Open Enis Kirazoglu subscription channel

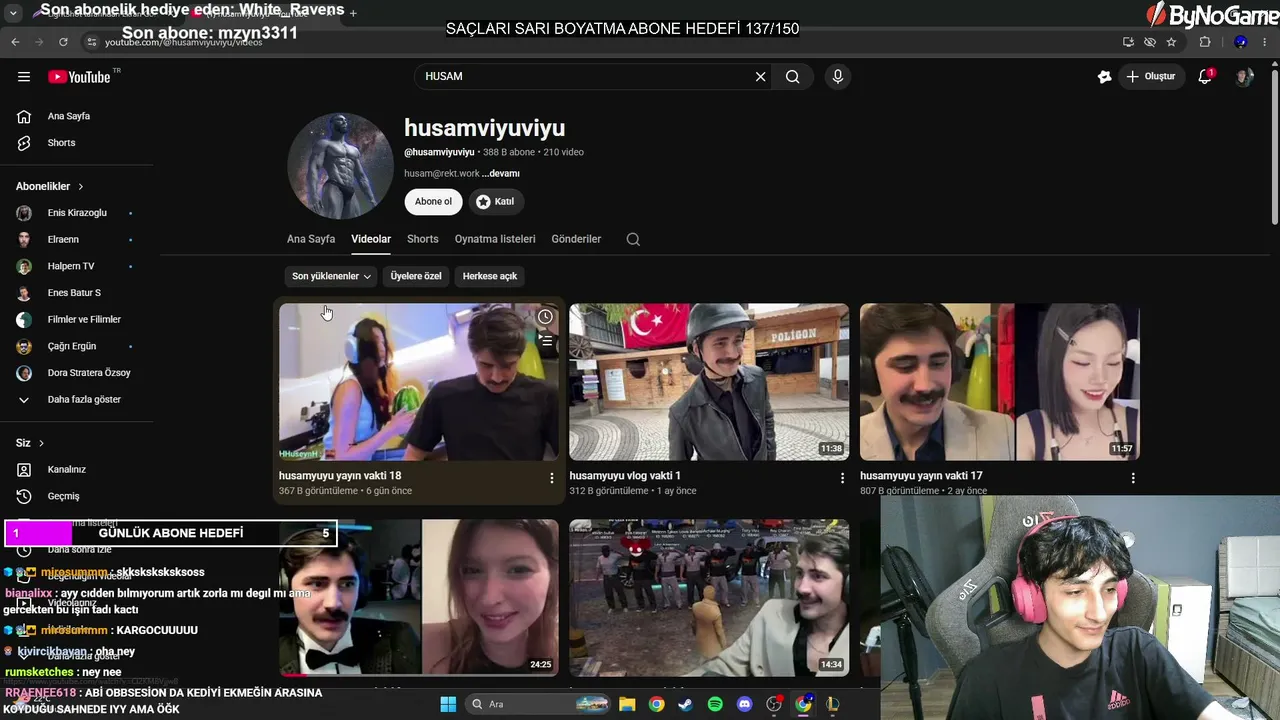click(x=76, y=213)
